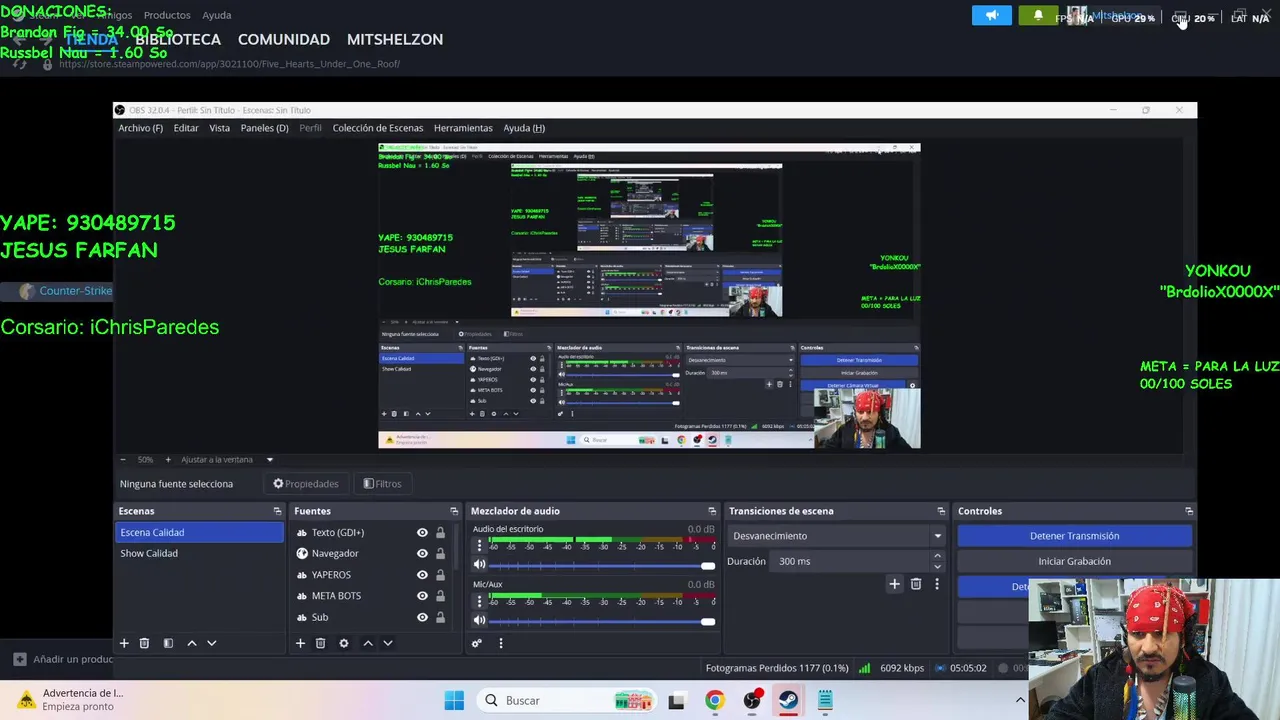Screen dimensions: 1280x720
Task: Click Steam announcements megaphone icon
Action: pyautogui.click(x=992, y=16)
